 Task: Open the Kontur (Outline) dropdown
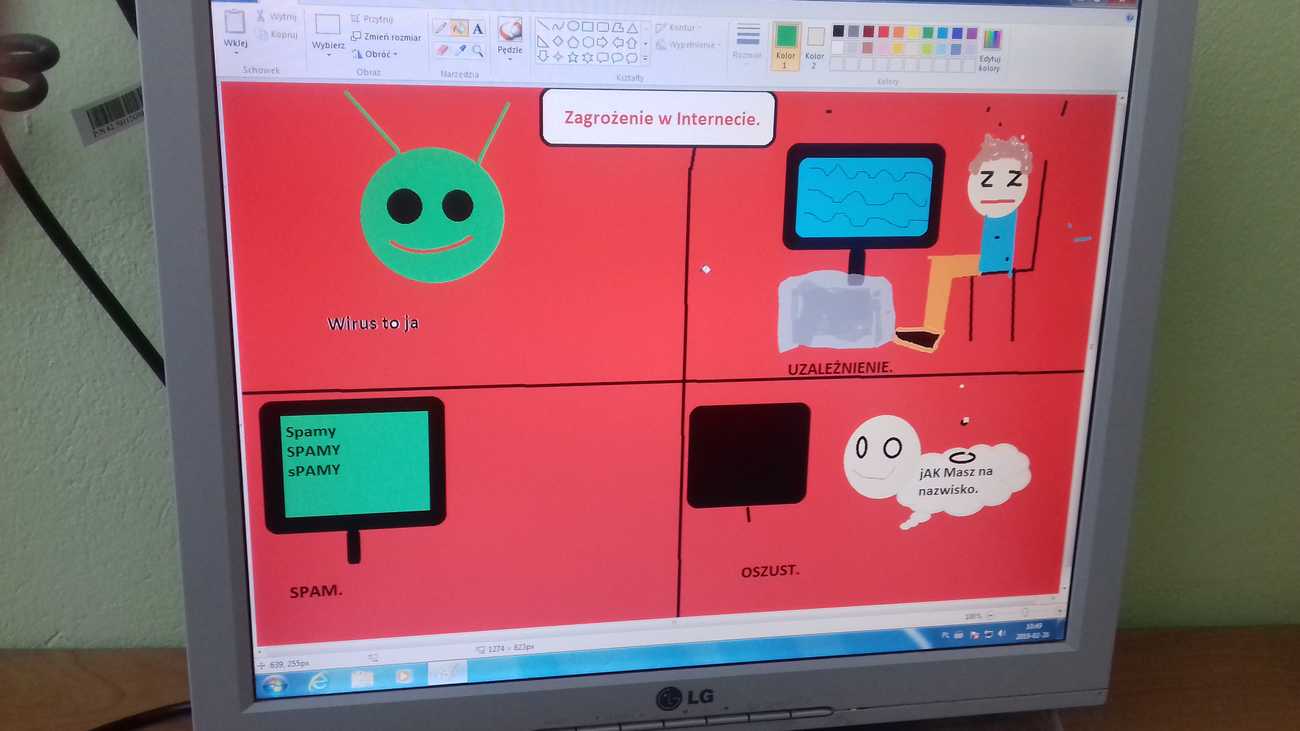click(x=678, y=27)
